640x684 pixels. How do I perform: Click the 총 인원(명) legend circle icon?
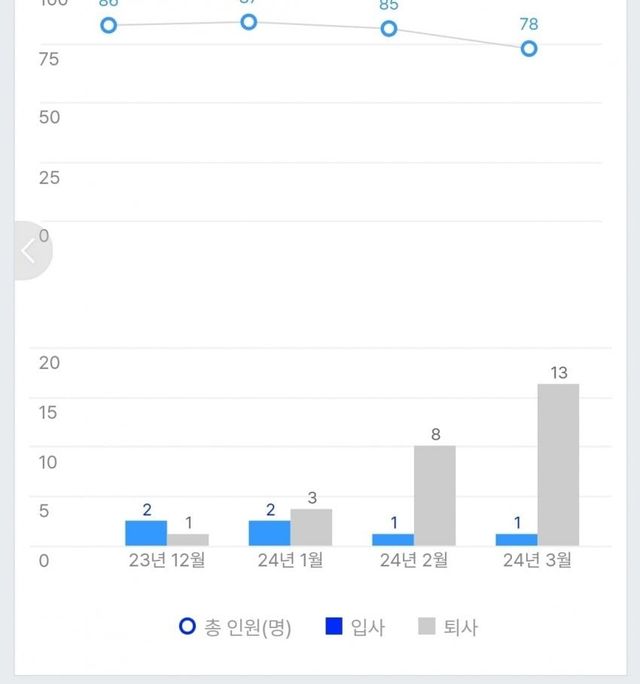187,627
